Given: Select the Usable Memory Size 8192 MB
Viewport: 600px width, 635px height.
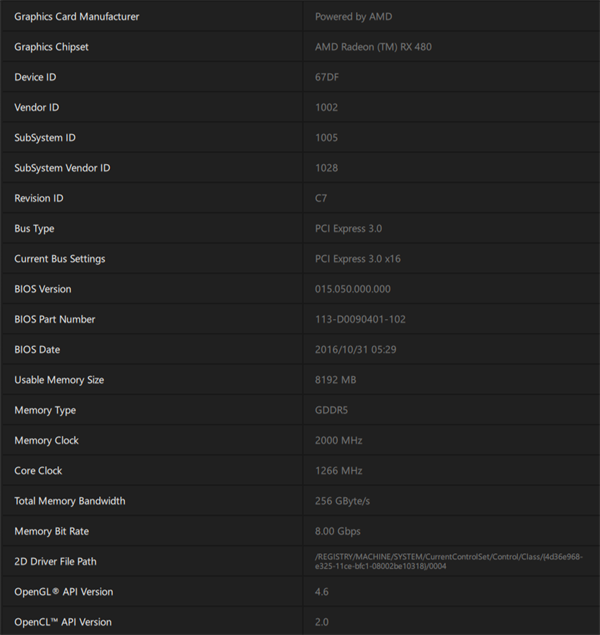Looking at the screenshot, I should [336, 380].
